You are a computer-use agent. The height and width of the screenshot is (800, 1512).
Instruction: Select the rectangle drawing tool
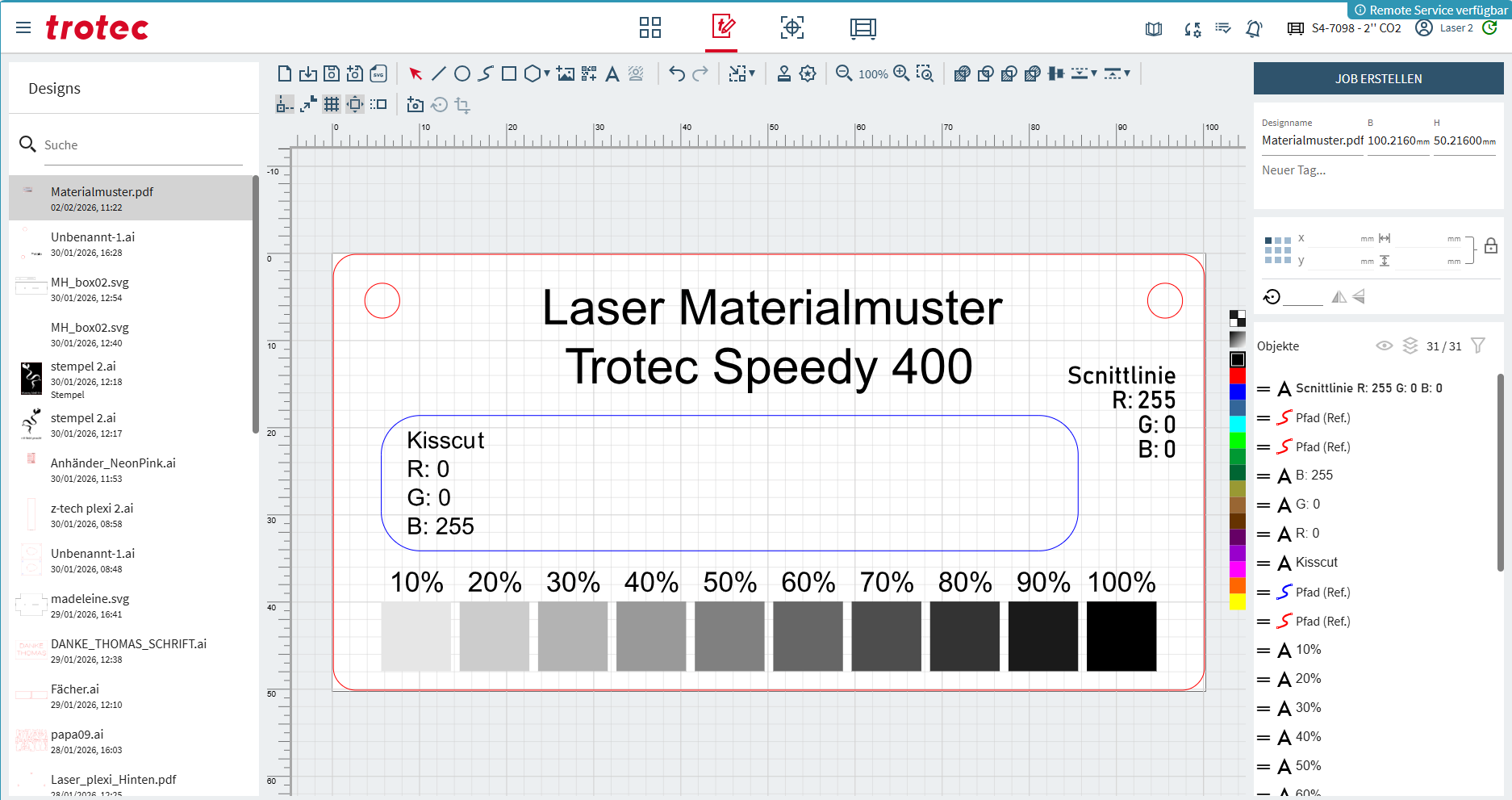(509, 74)
